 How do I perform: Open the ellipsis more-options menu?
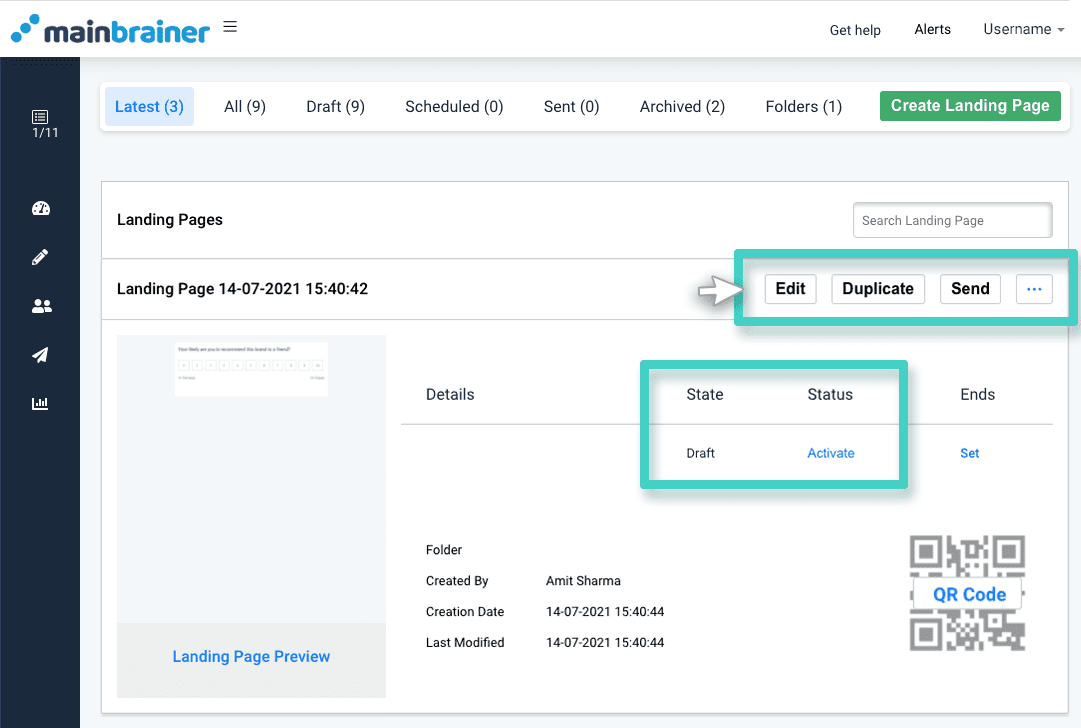1034,289
